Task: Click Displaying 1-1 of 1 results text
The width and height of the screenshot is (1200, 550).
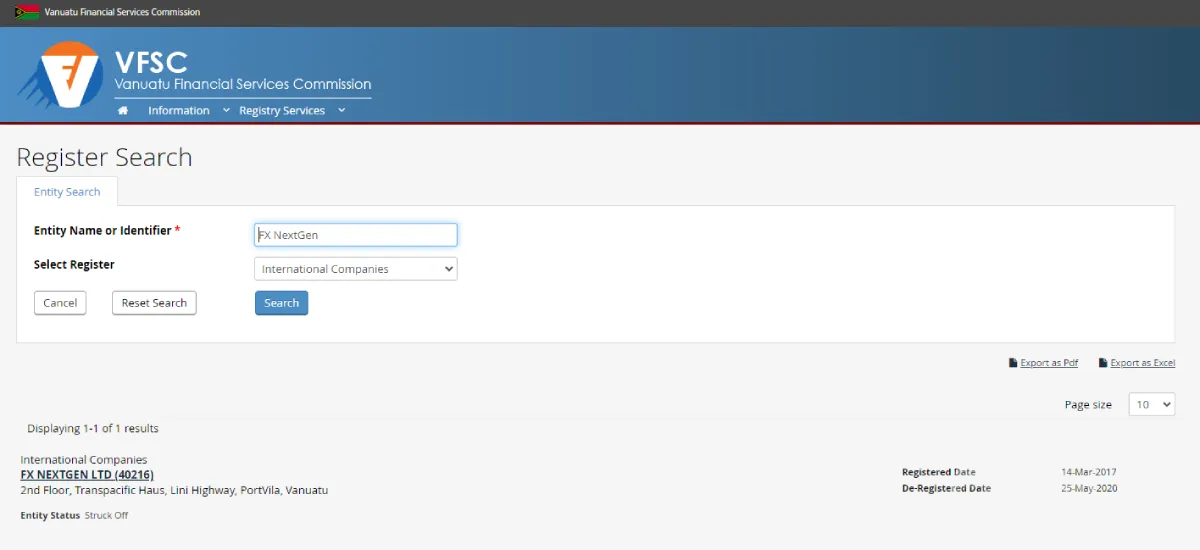Action: [x=93, y=429]
